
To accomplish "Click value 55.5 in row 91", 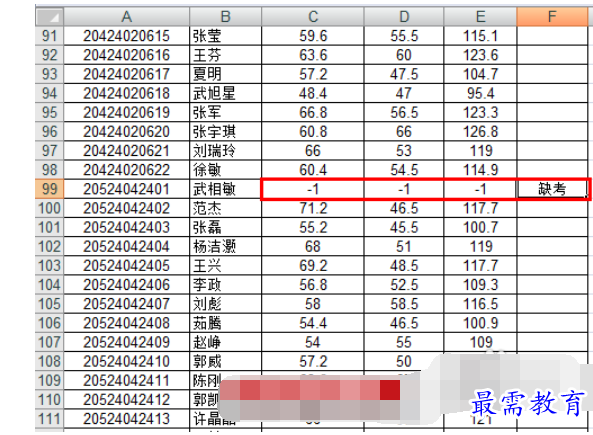I will (404, 36).
